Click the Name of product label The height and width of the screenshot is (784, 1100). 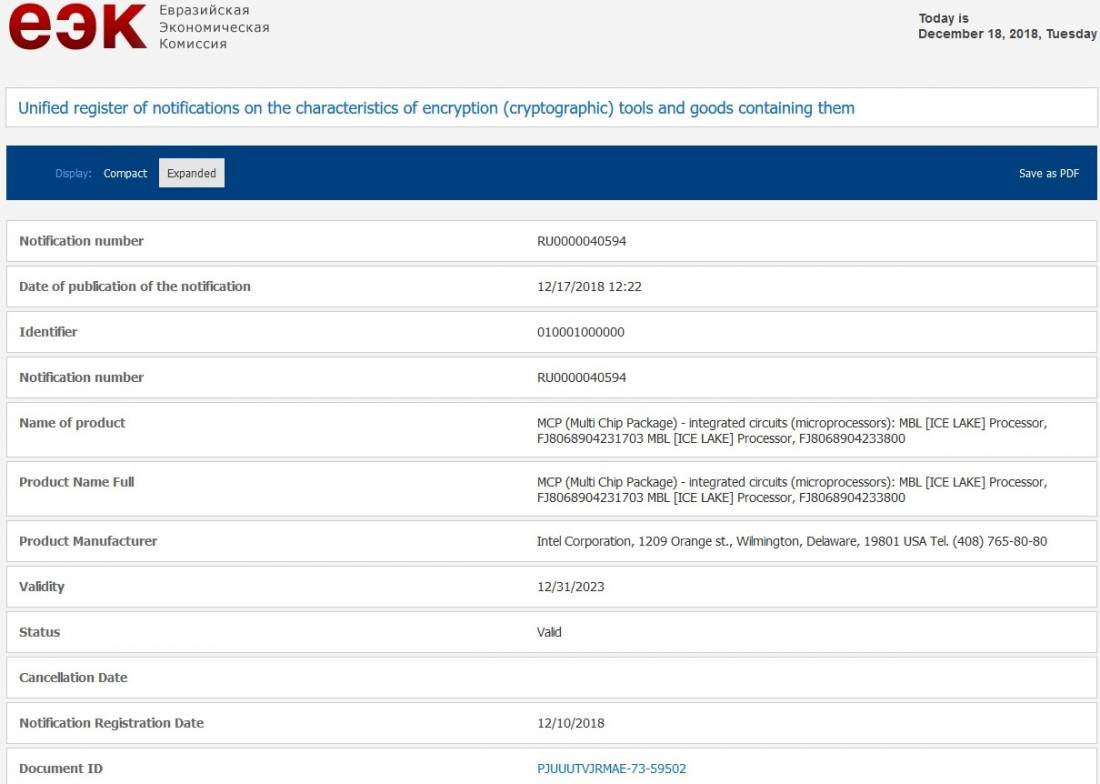click(72, 423)
